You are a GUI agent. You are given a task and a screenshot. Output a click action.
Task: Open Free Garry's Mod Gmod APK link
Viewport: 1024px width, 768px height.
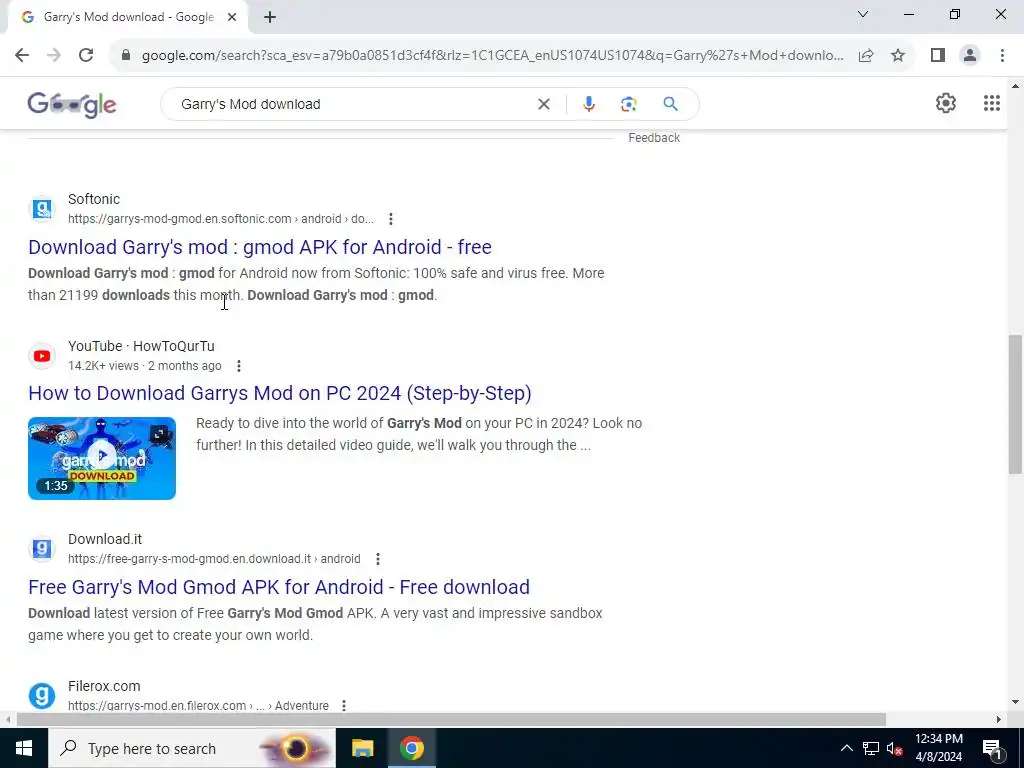pyautogui.click(x=279, y=587)
